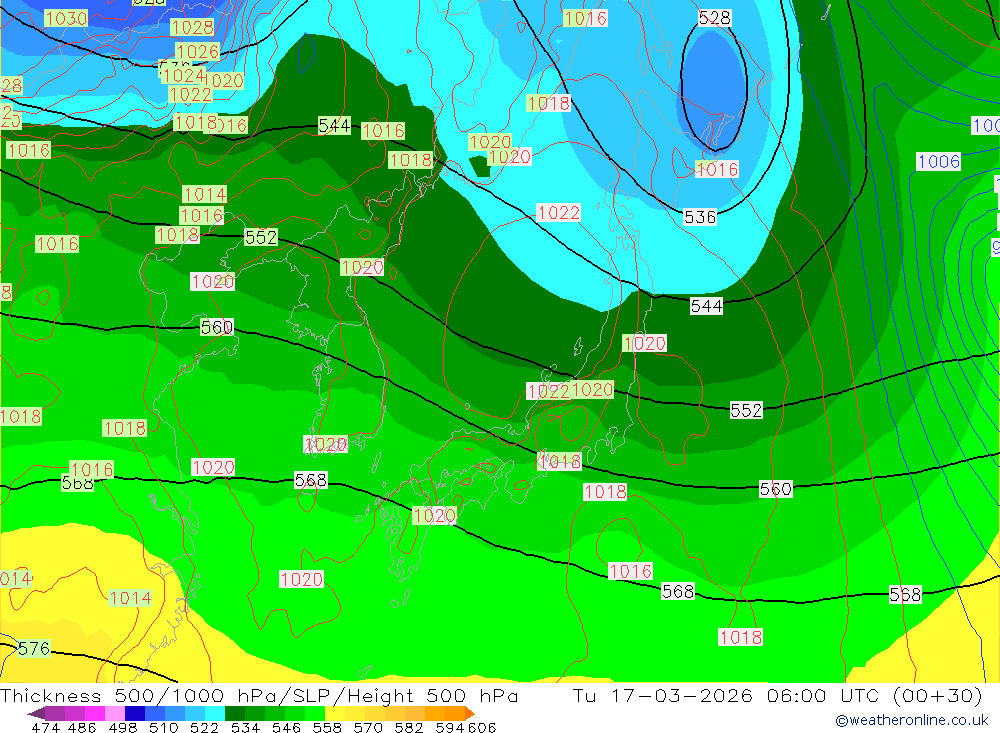Pick the dark blue swatch in the legend
This screenshot has height=733, width=1000.
point(135,713)
